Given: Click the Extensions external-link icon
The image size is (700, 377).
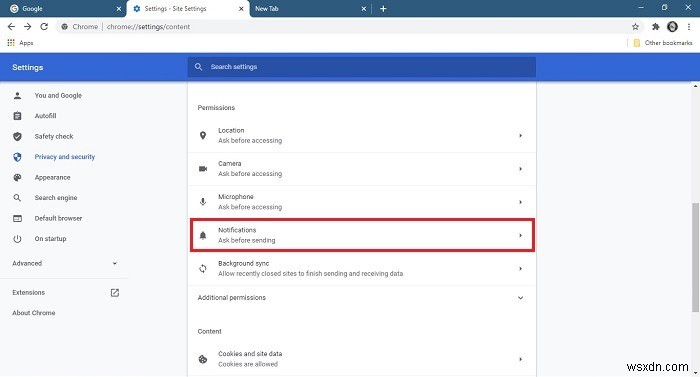Looking at the screenshot, I should tap(115, 293).
